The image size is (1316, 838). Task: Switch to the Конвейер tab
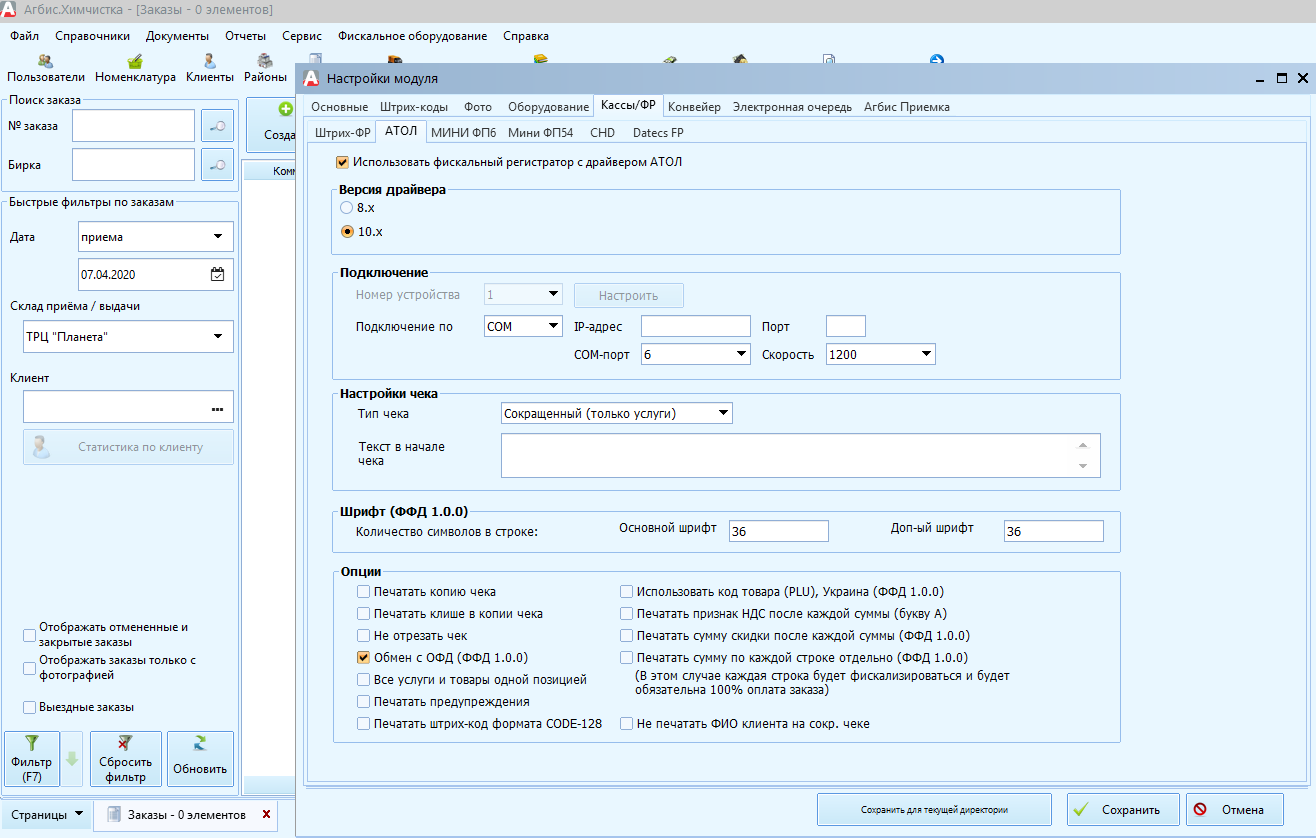coord(694,107)
